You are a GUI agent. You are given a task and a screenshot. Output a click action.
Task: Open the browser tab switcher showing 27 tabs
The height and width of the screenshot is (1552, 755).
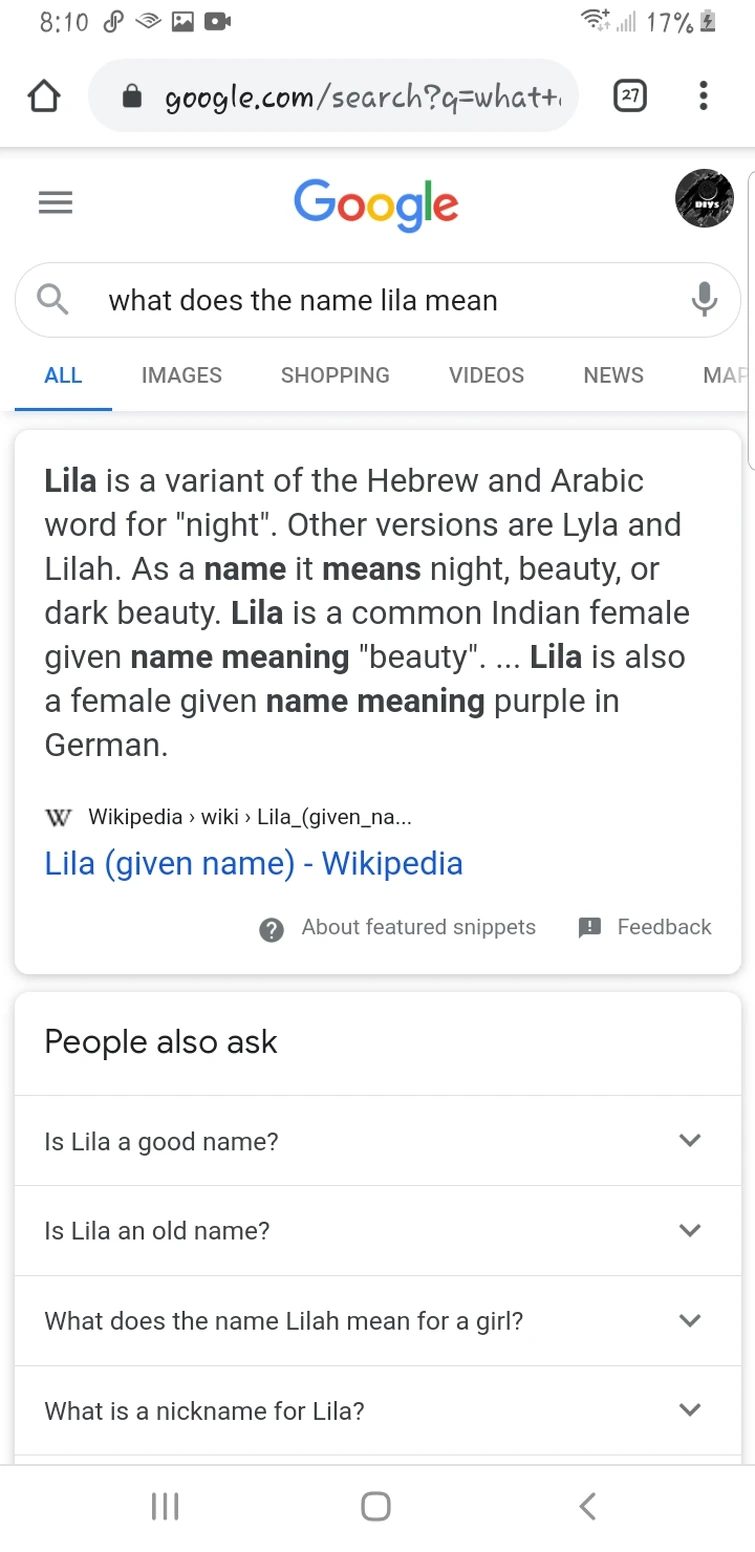tap(631, 95)
